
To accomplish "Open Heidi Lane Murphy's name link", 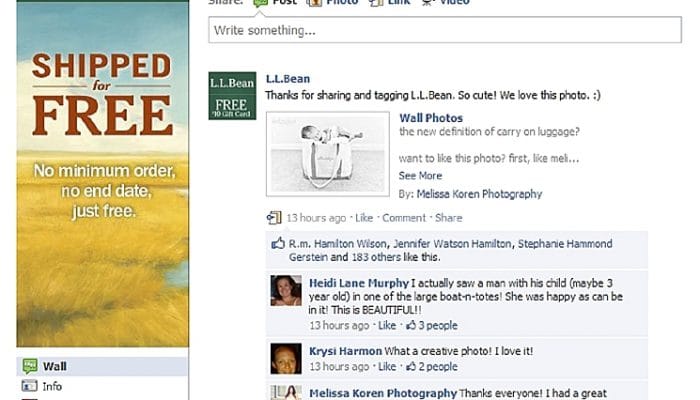I will pos(359,283).
